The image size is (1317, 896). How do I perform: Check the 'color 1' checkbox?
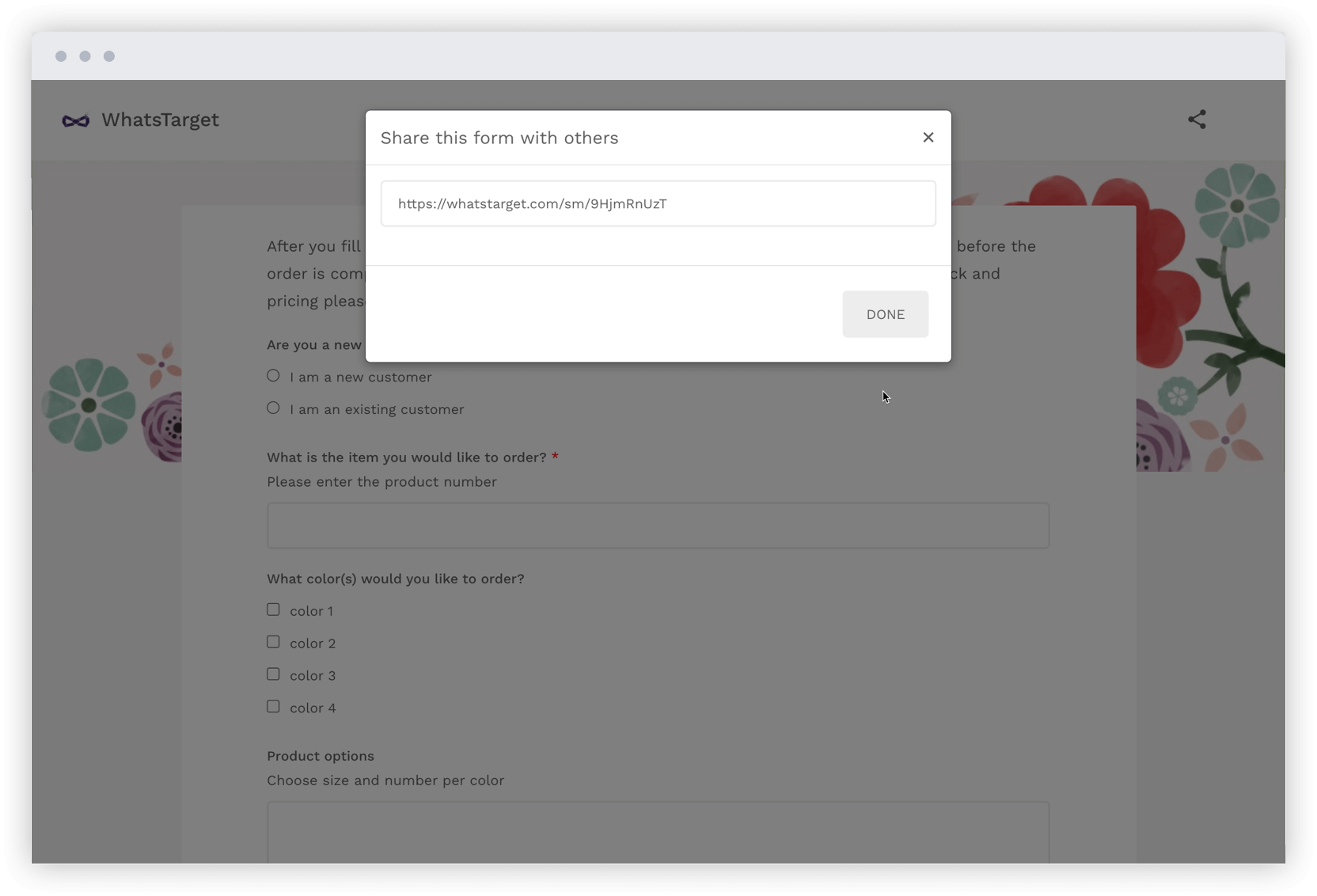[273, 609]
